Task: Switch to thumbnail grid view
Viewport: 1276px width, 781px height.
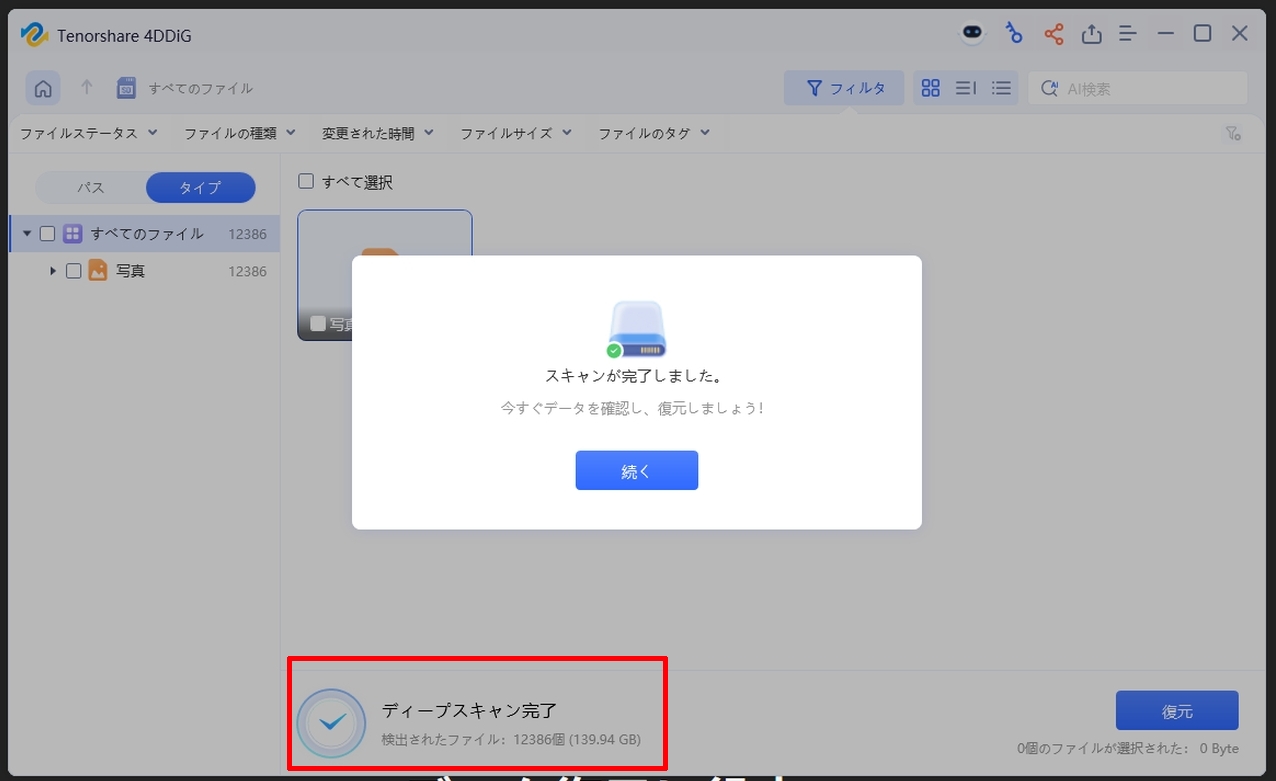Action: [931, 88]
